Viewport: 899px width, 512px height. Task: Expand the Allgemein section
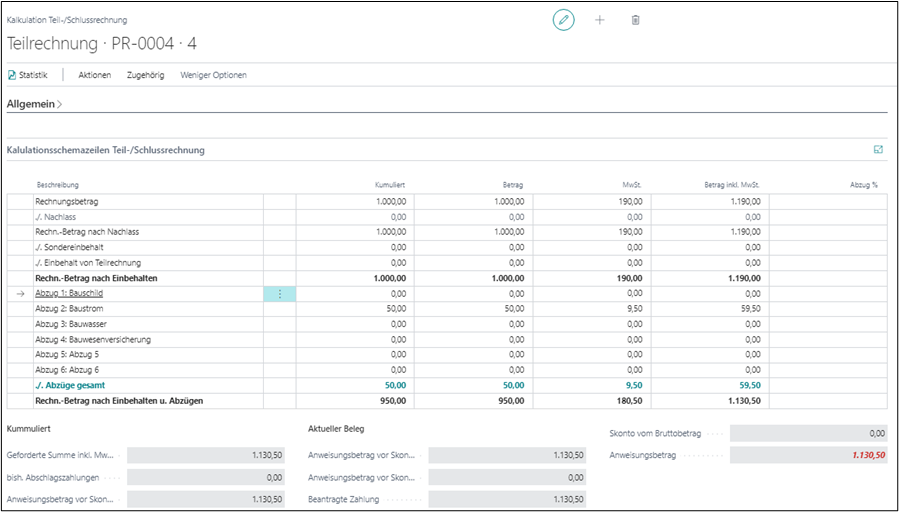point(34,103)
